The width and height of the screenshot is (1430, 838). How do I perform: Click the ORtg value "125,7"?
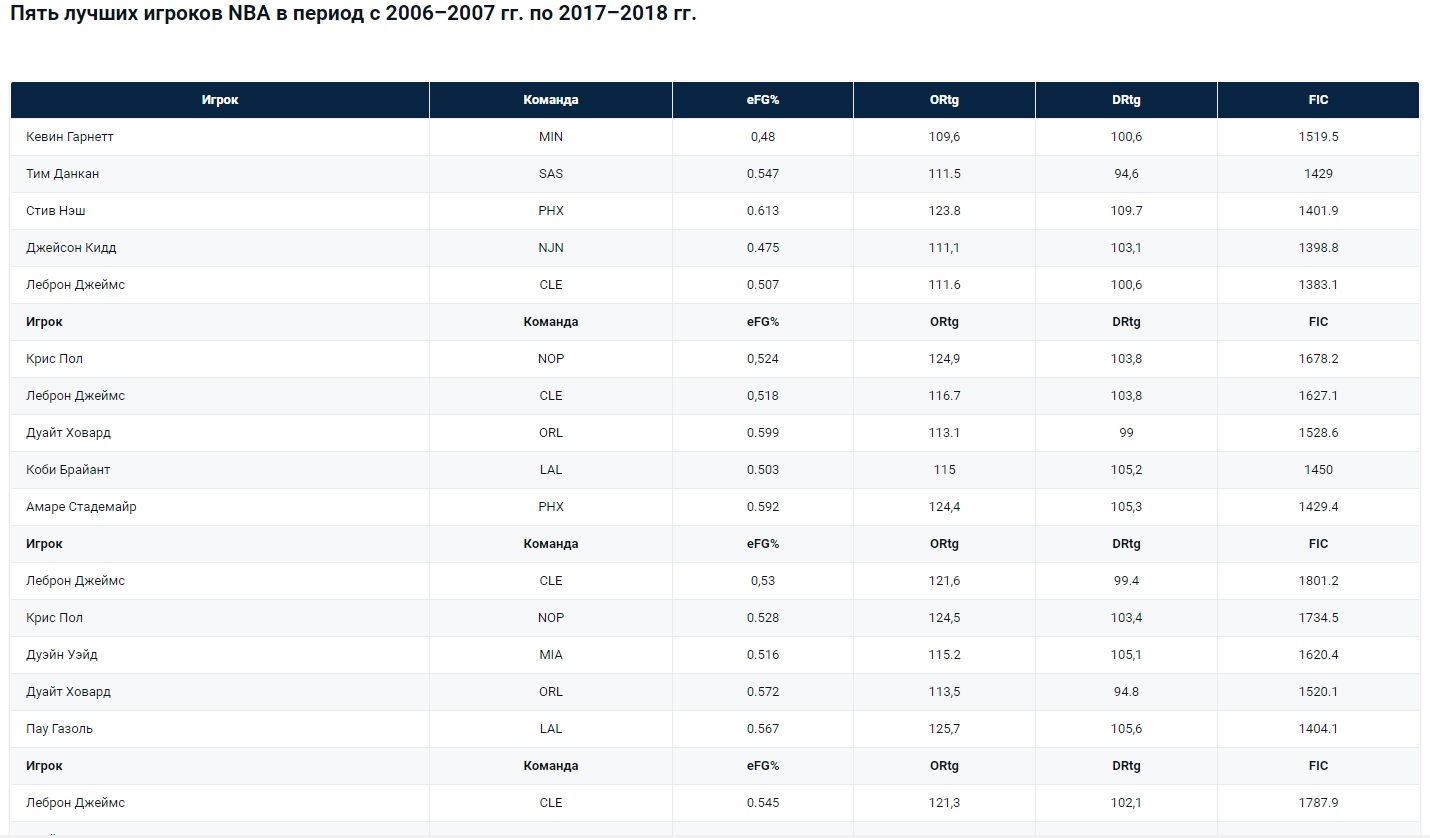(x=944, y=729)
